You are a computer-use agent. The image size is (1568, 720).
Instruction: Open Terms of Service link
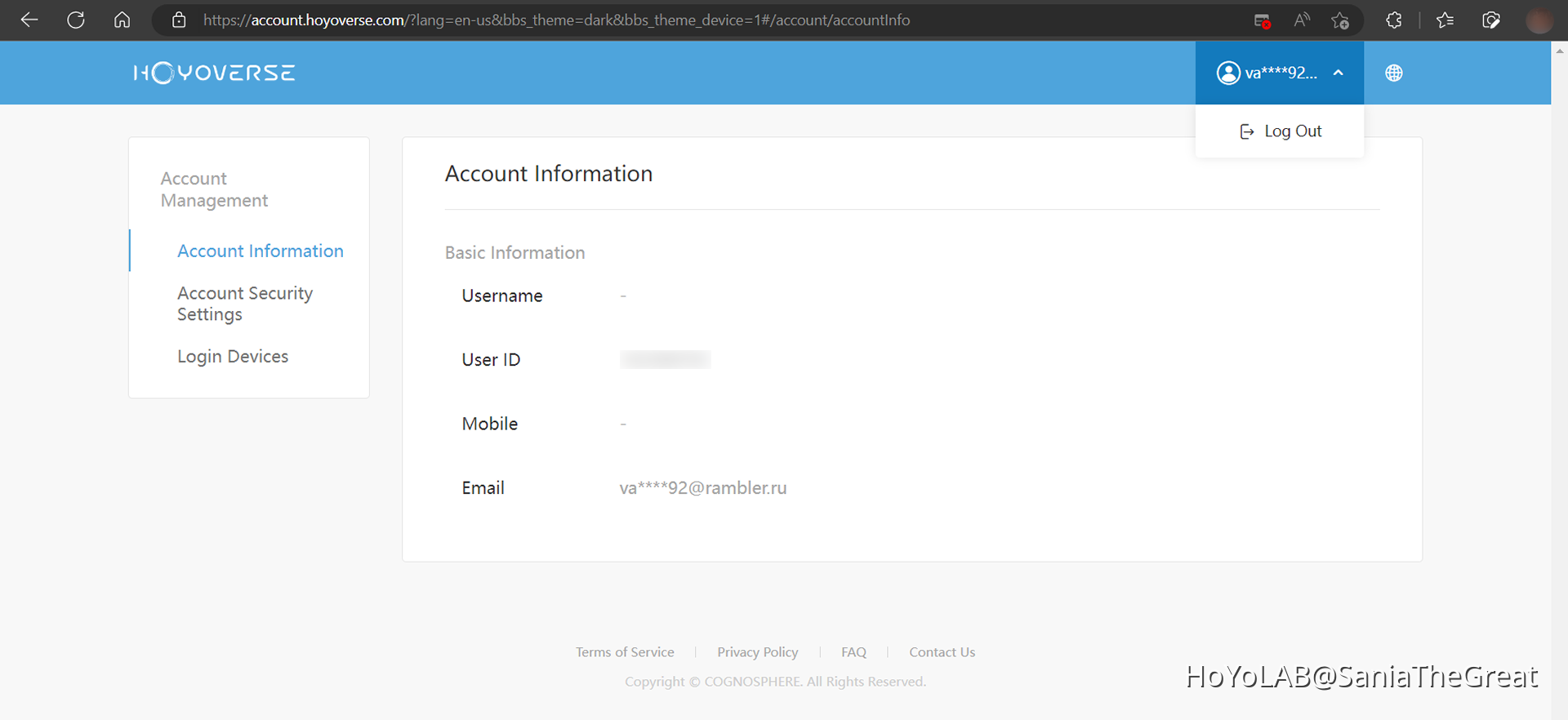pos(625,652)
